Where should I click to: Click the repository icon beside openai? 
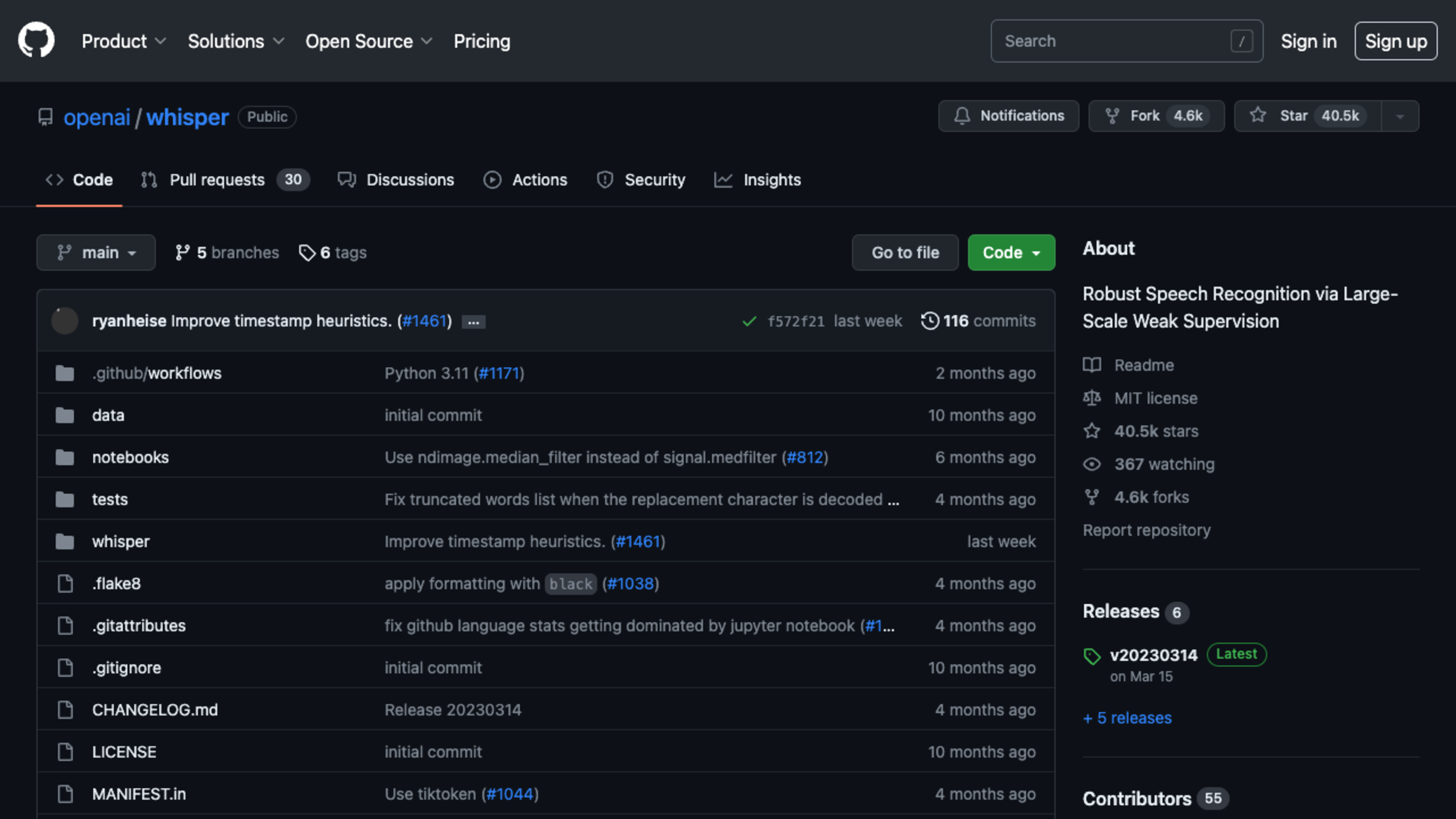(45, 117)
